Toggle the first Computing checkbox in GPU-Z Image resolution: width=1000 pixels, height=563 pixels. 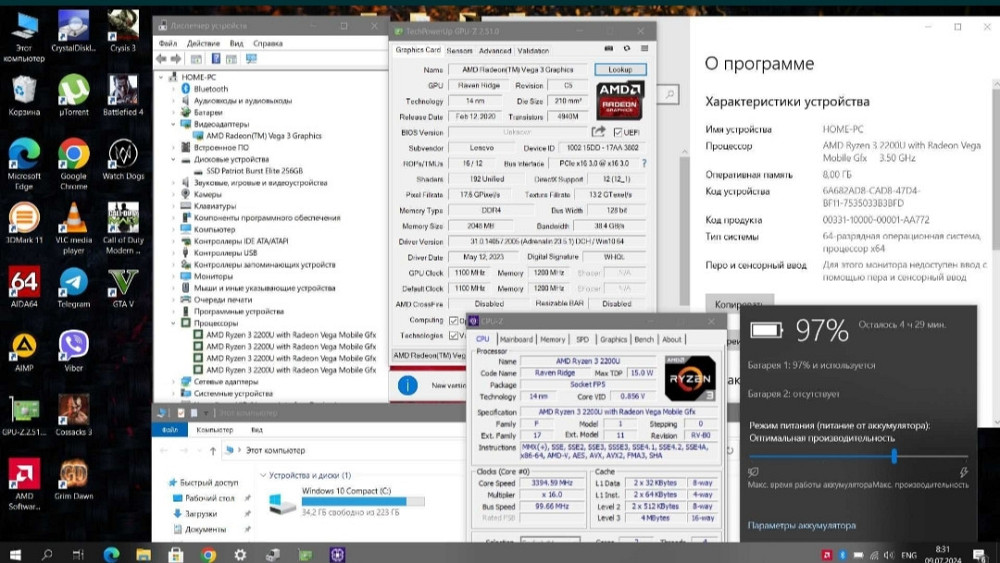pyautogui.click(x=453, y=320)
